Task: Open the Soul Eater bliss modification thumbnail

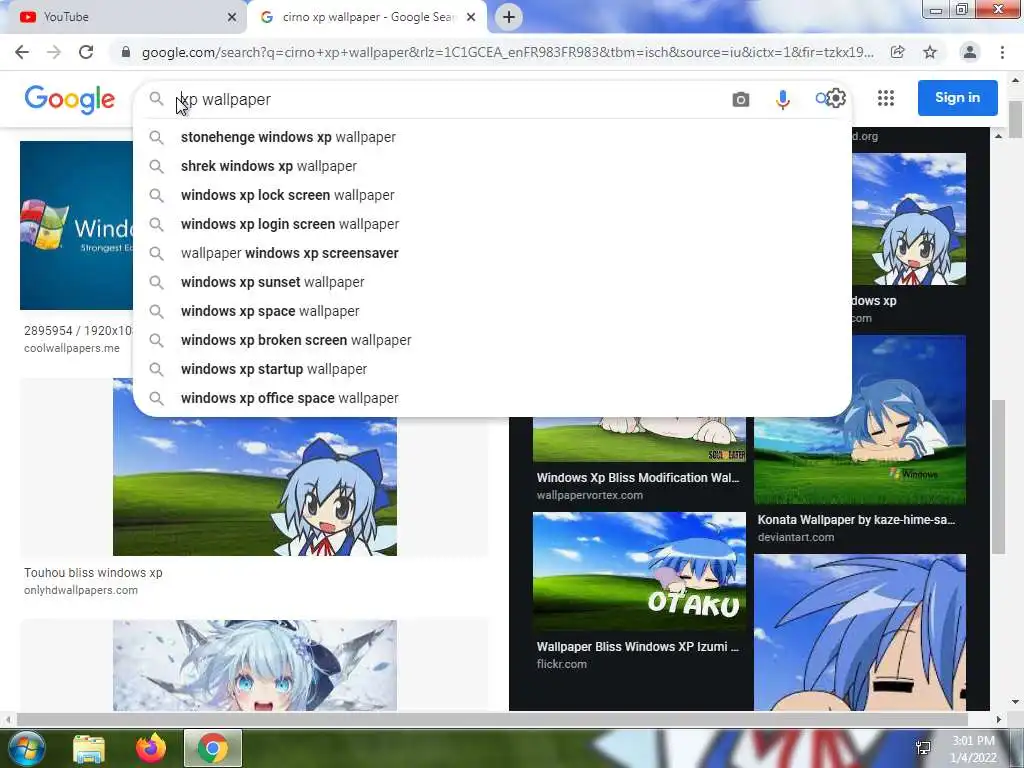Action: pyautogui.click(x=639, y=440)
